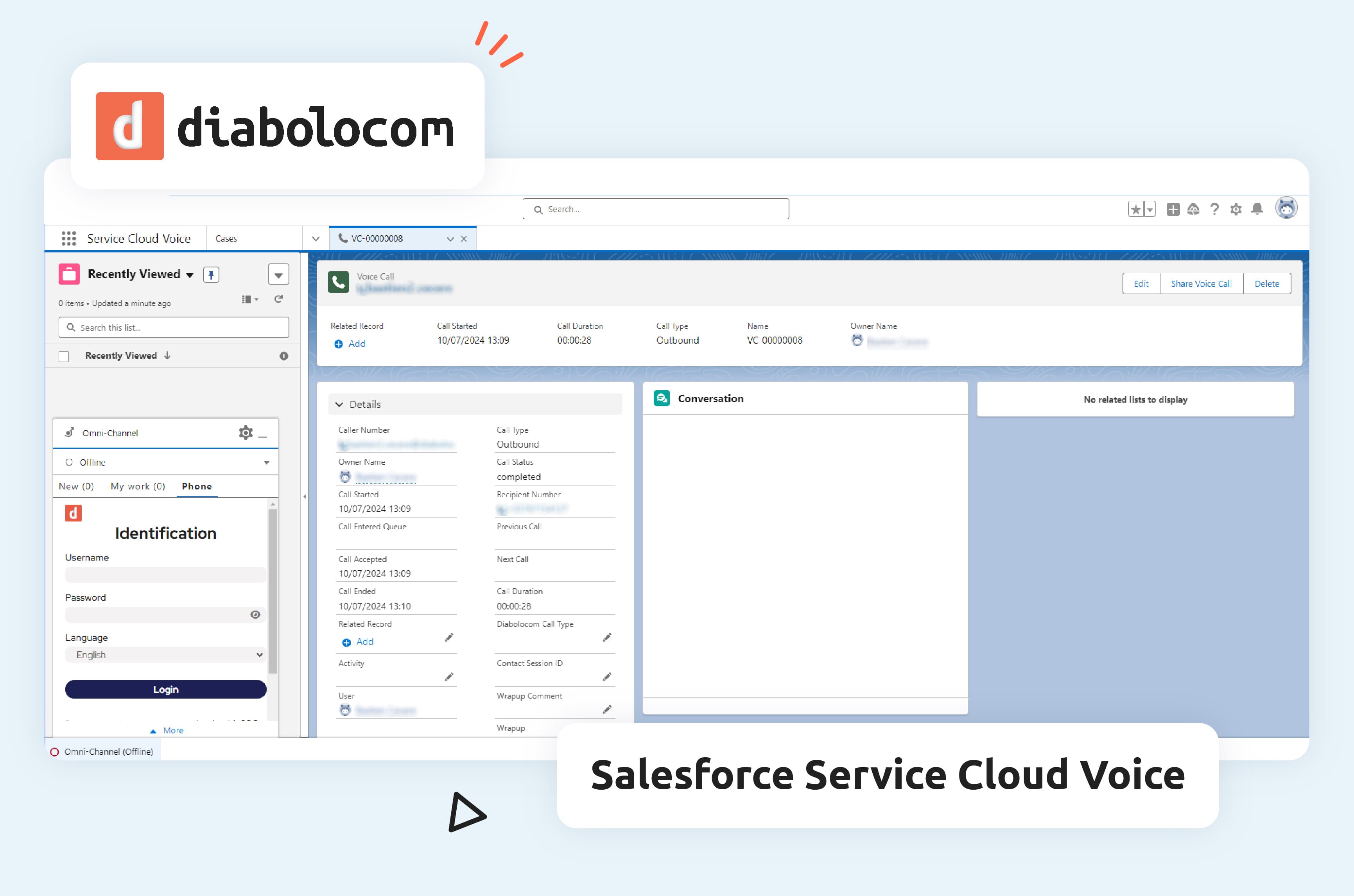Viewport: 1354px width, 896px height.
Task: Open list view controls dropdown
Action: click(x=278, y=275)
